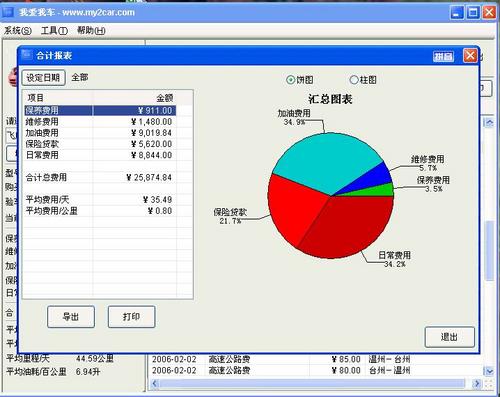Image resolution: width=500 pixels, height=397 pixels.
Task: Close the 合计报表 dialog with red X
Action: coord(470,56)
